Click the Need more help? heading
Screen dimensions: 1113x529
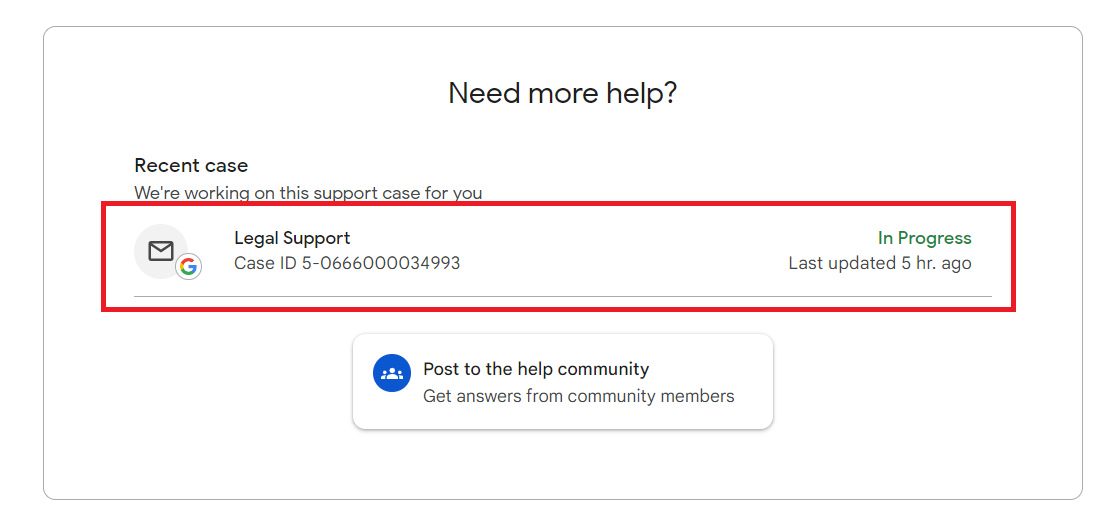tap(562, 93)
